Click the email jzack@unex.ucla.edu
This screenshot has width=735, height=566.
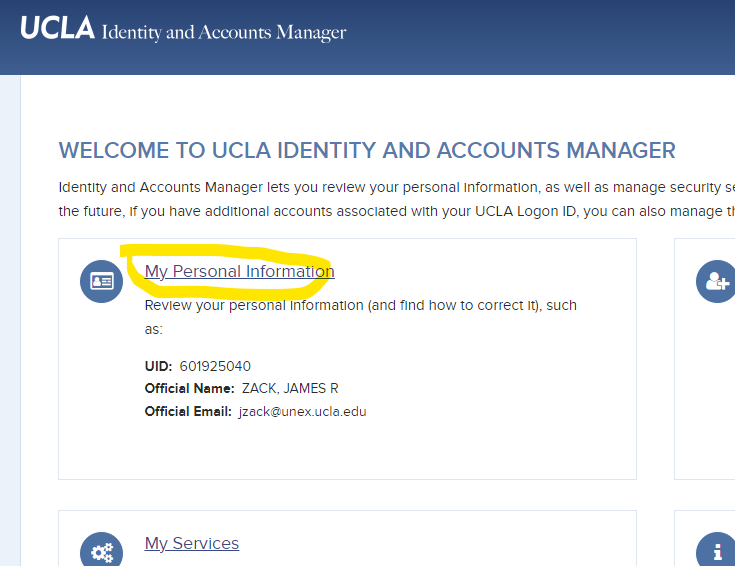[303, 412]
